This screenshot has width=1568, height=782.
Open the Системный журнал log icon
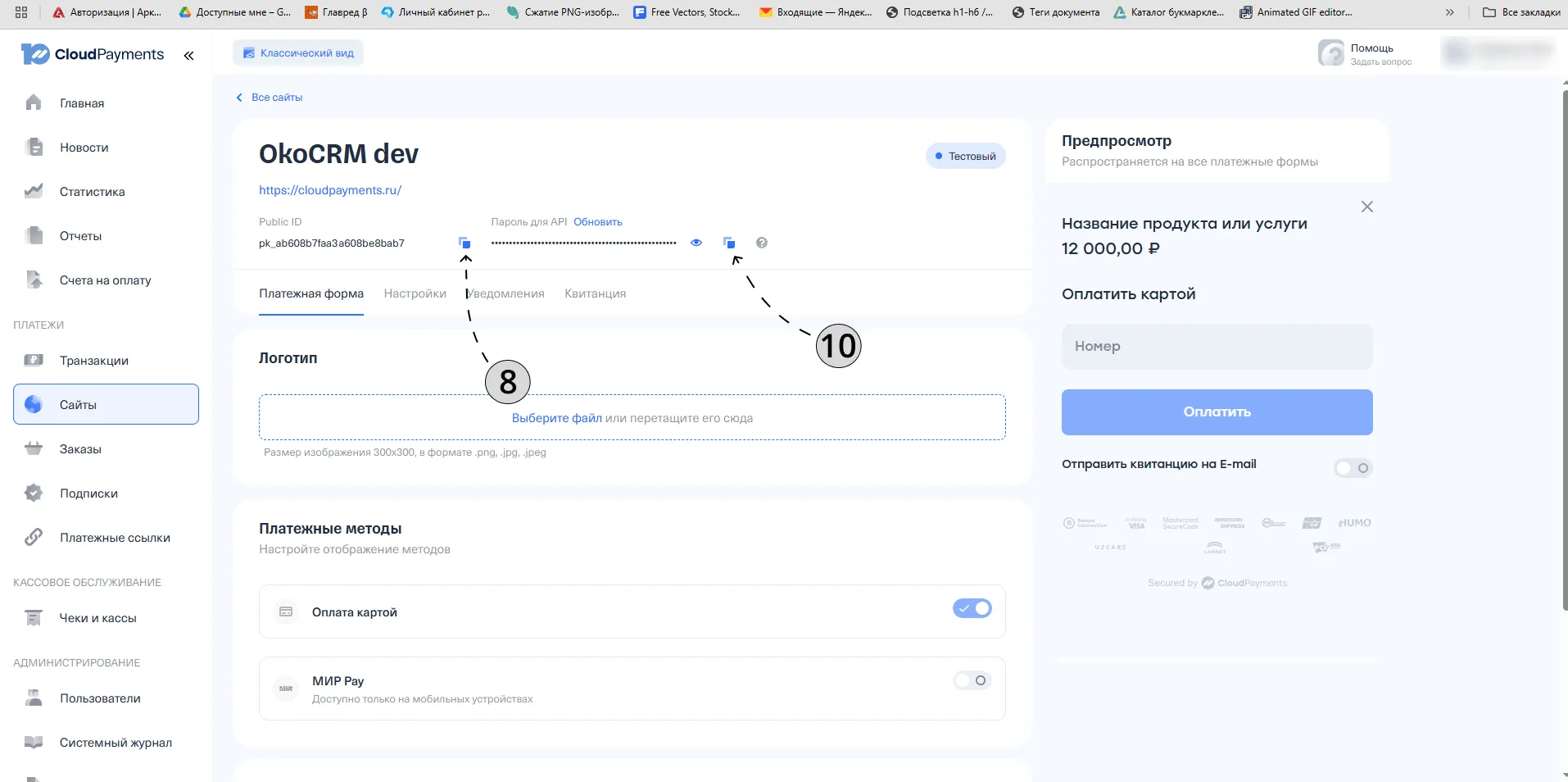click(34, 742)
